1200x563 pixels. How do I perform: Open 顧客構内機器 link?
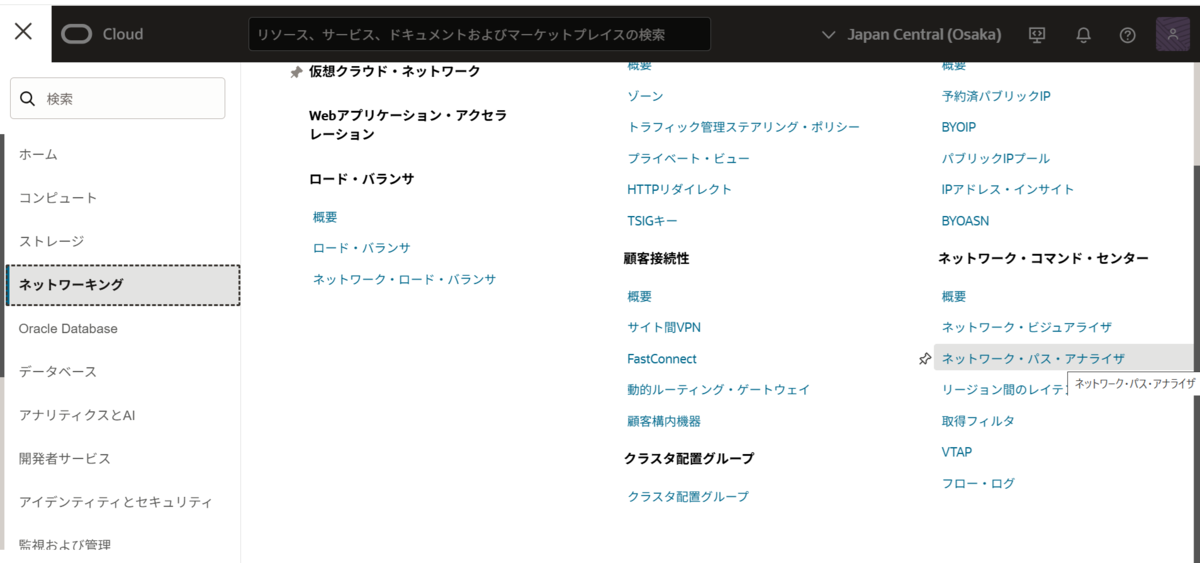pyautogui.click(x=664, y=421)
